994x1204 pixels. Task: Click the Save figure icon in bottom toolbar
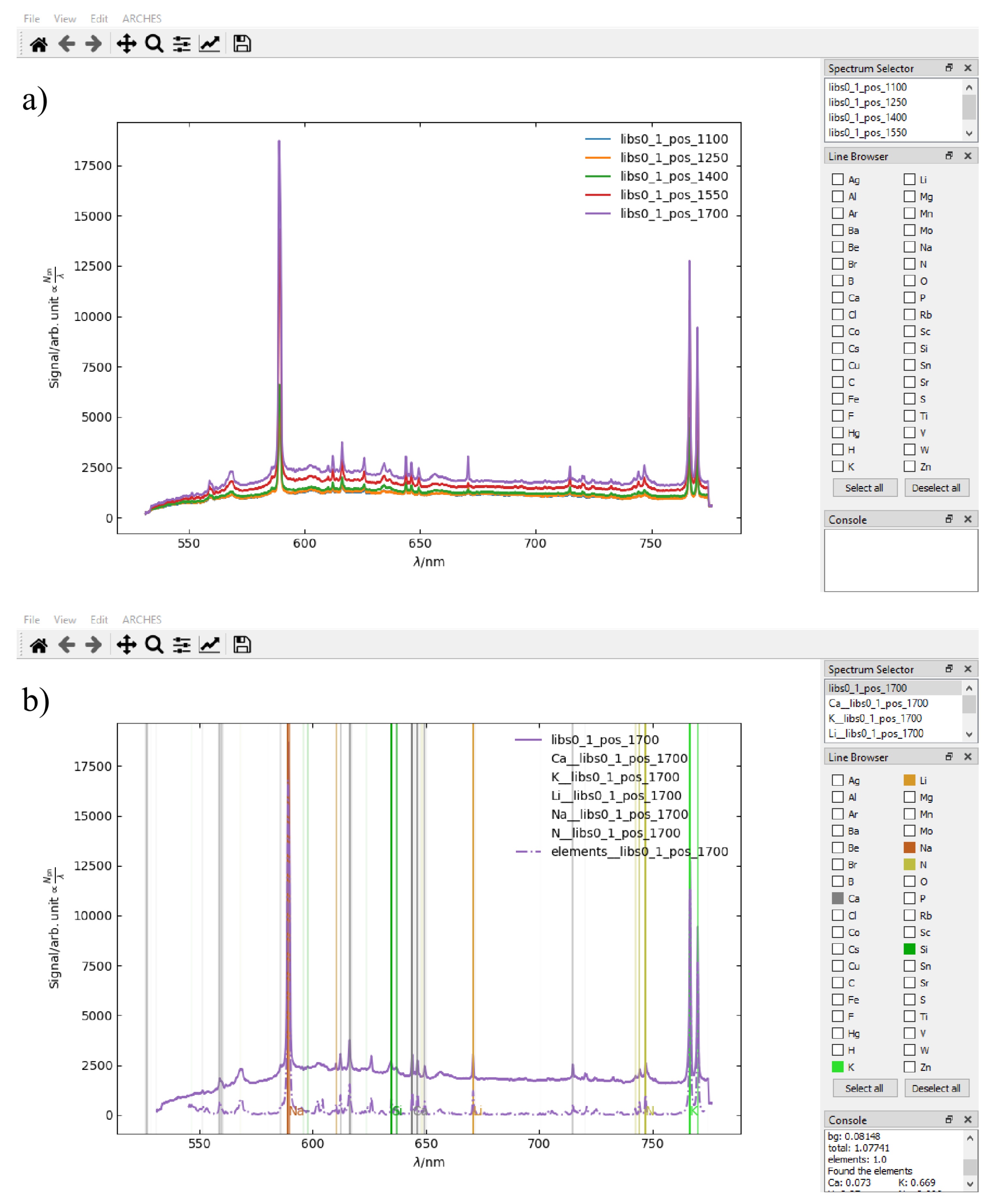pos(241,645)
